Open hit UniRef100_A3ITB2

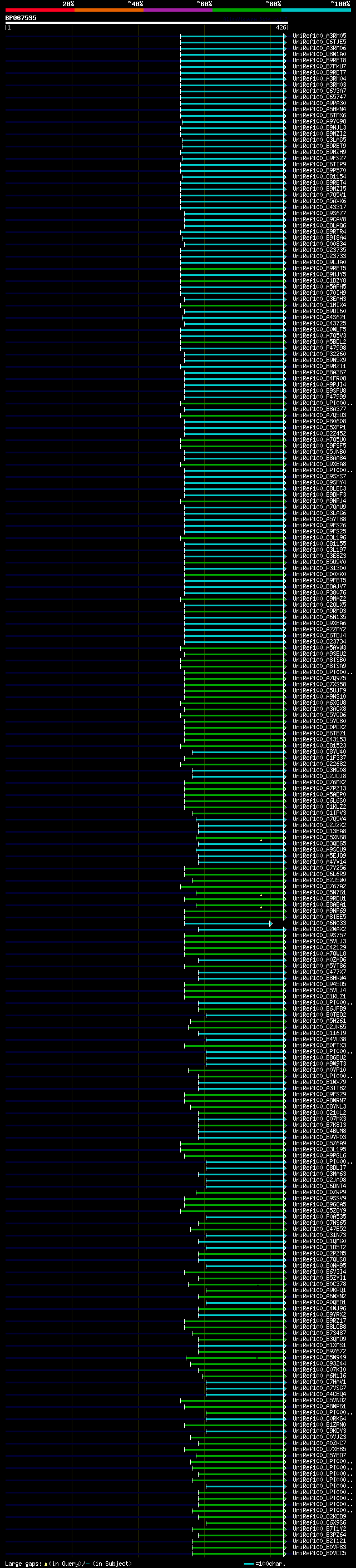(319, 1089)
